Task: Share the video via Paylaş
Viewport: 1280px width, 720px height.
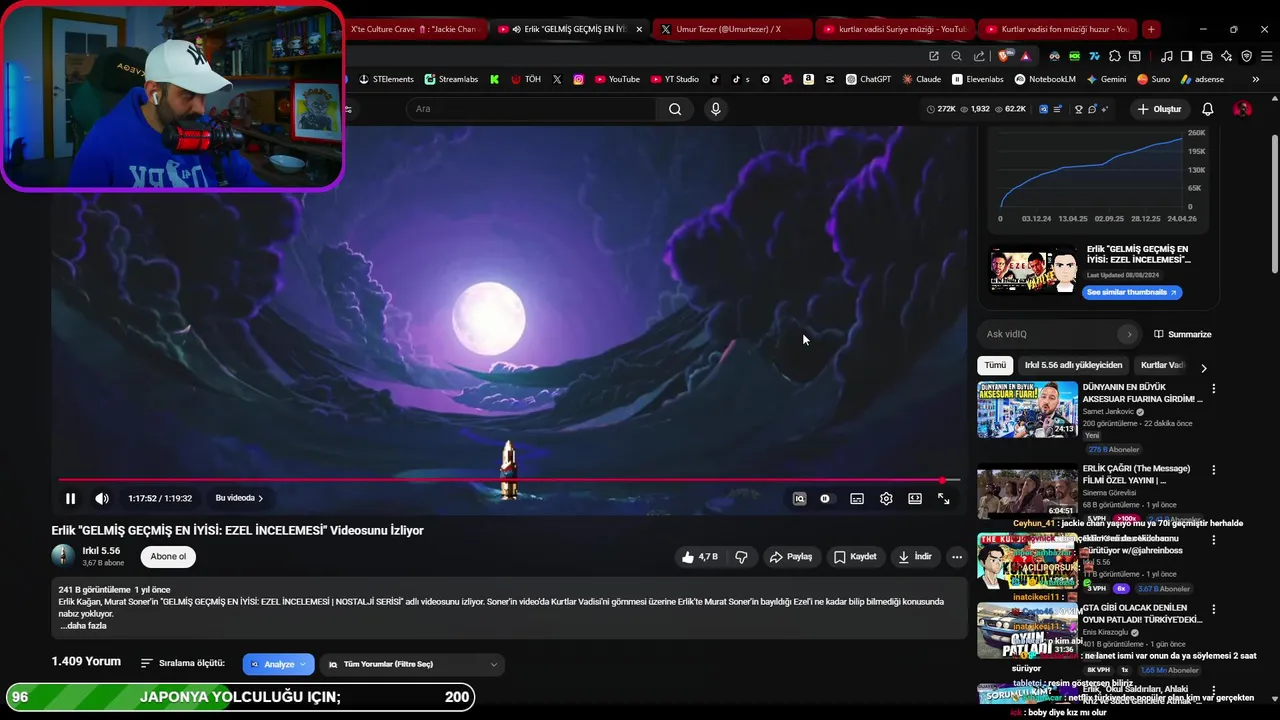Action: (x=790, y=557)
